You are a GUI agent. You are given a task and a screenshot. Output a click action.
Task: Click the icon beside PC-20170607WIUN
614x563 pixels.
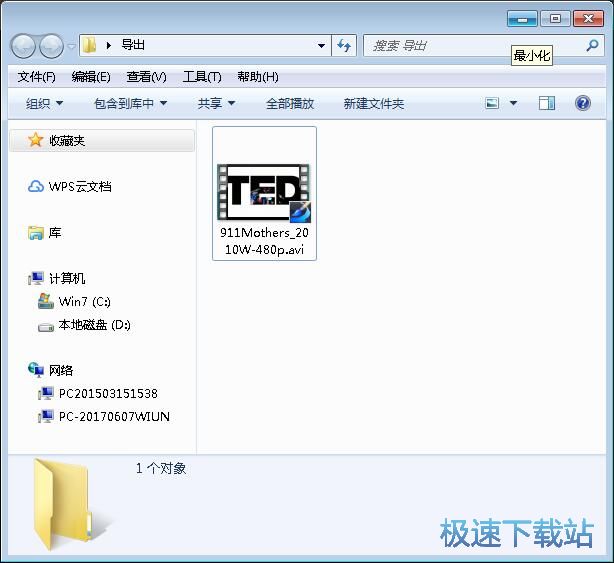click(46, 416)
